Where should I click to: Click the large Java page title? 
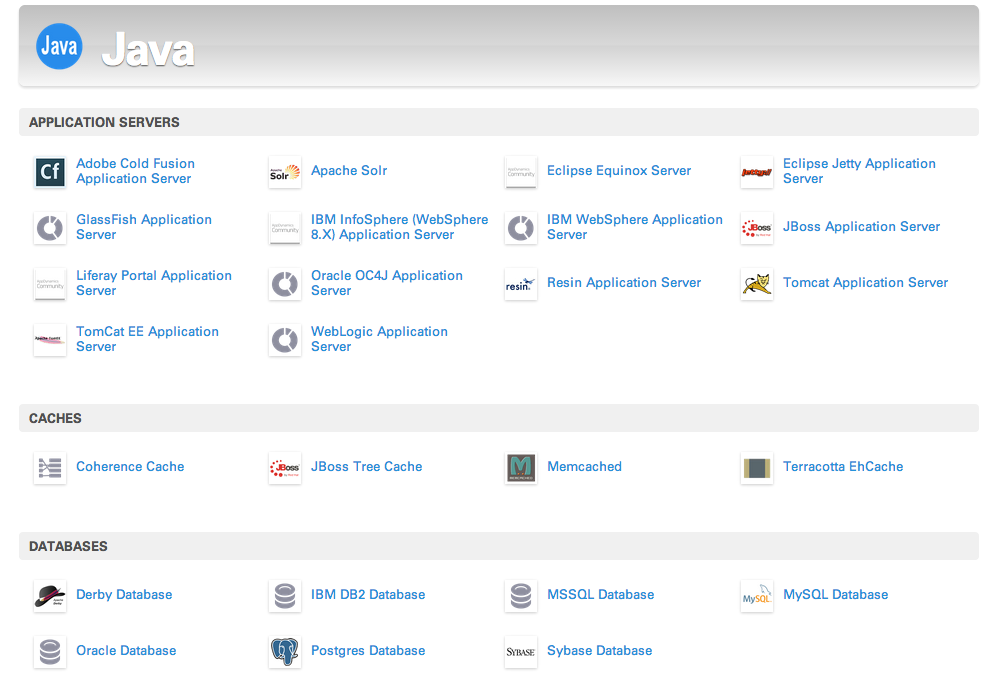tap(148, 50)
